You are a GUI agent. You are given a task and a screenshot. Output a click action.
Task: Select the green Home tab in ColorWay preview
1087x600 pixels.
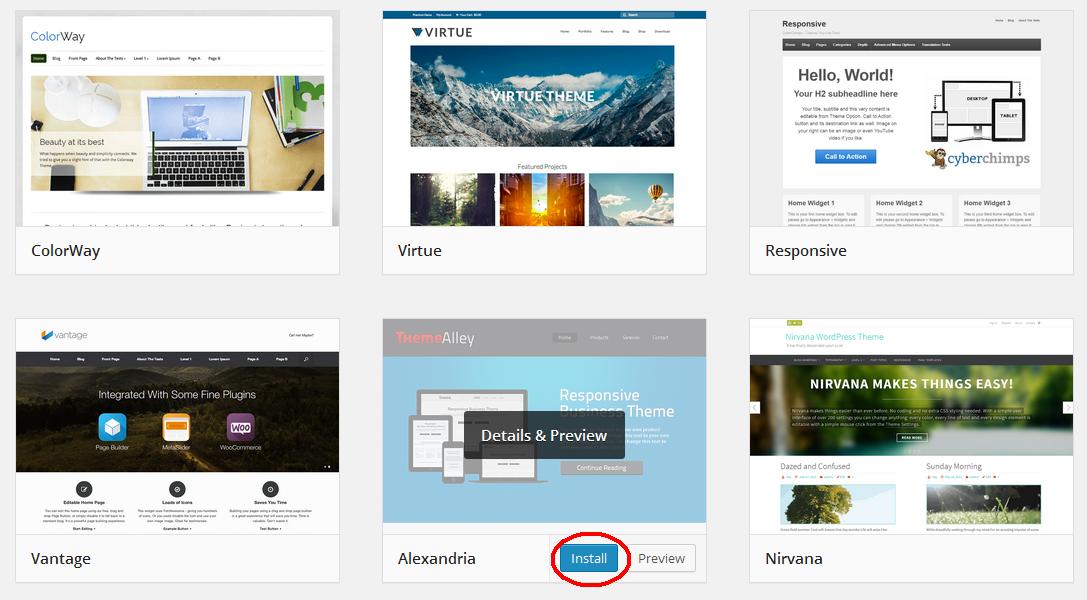click(39, 59)
